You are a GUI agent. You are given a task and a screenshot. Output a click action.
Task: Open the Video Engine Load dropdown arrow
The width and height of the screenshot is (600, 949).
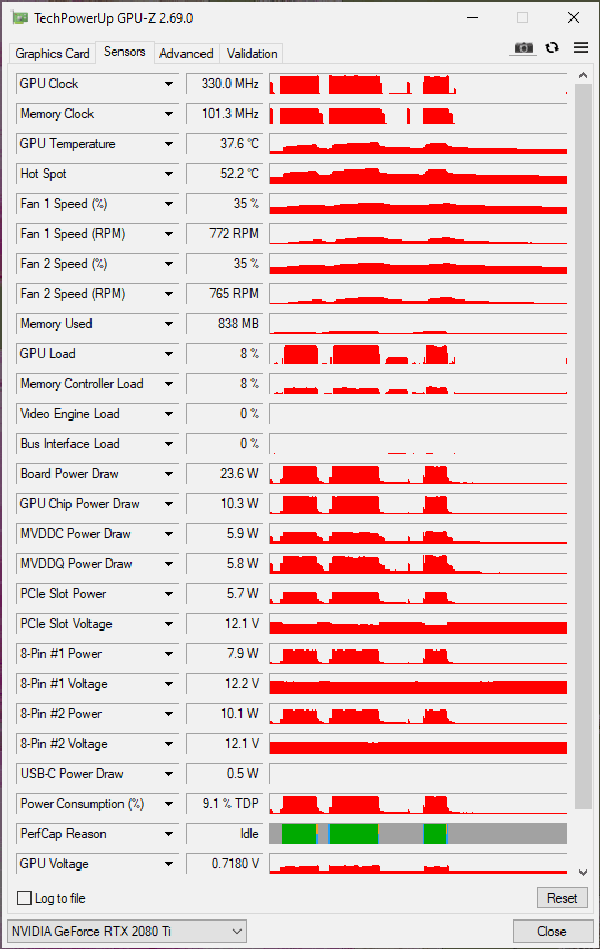tap(169, 414)
